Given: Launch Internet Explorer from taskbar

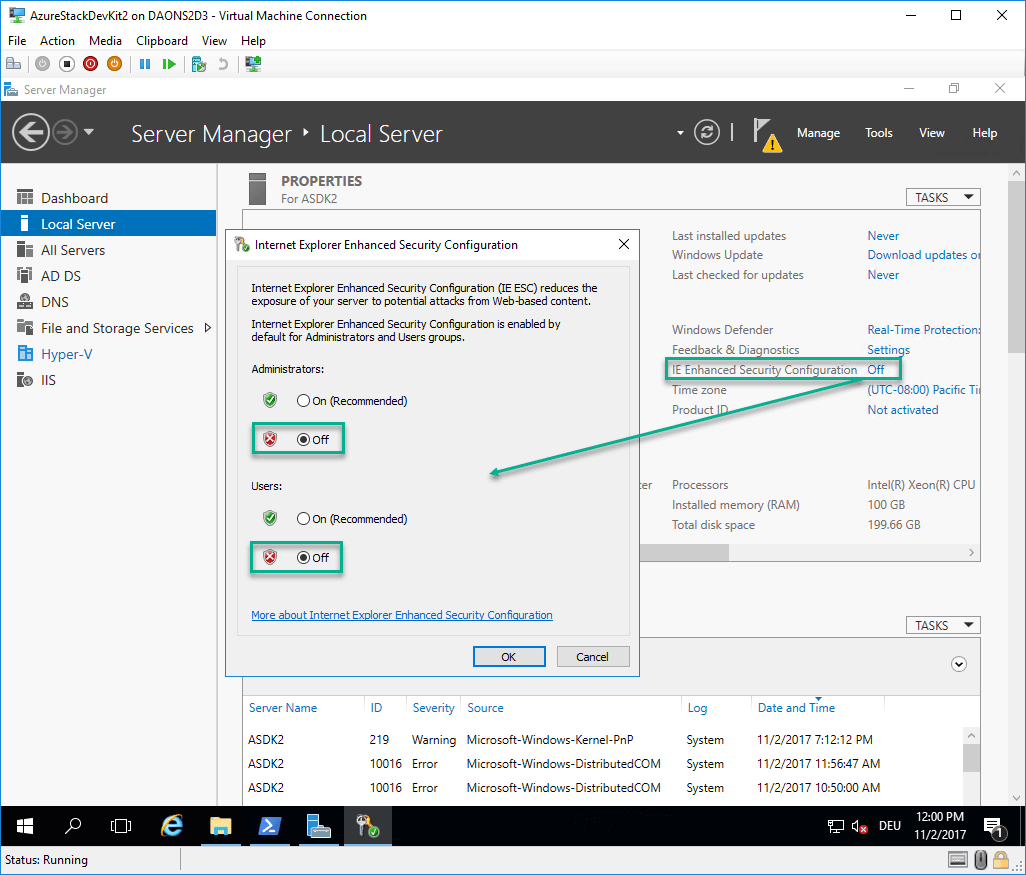Looking at the screenshot, I should point(171,826).
